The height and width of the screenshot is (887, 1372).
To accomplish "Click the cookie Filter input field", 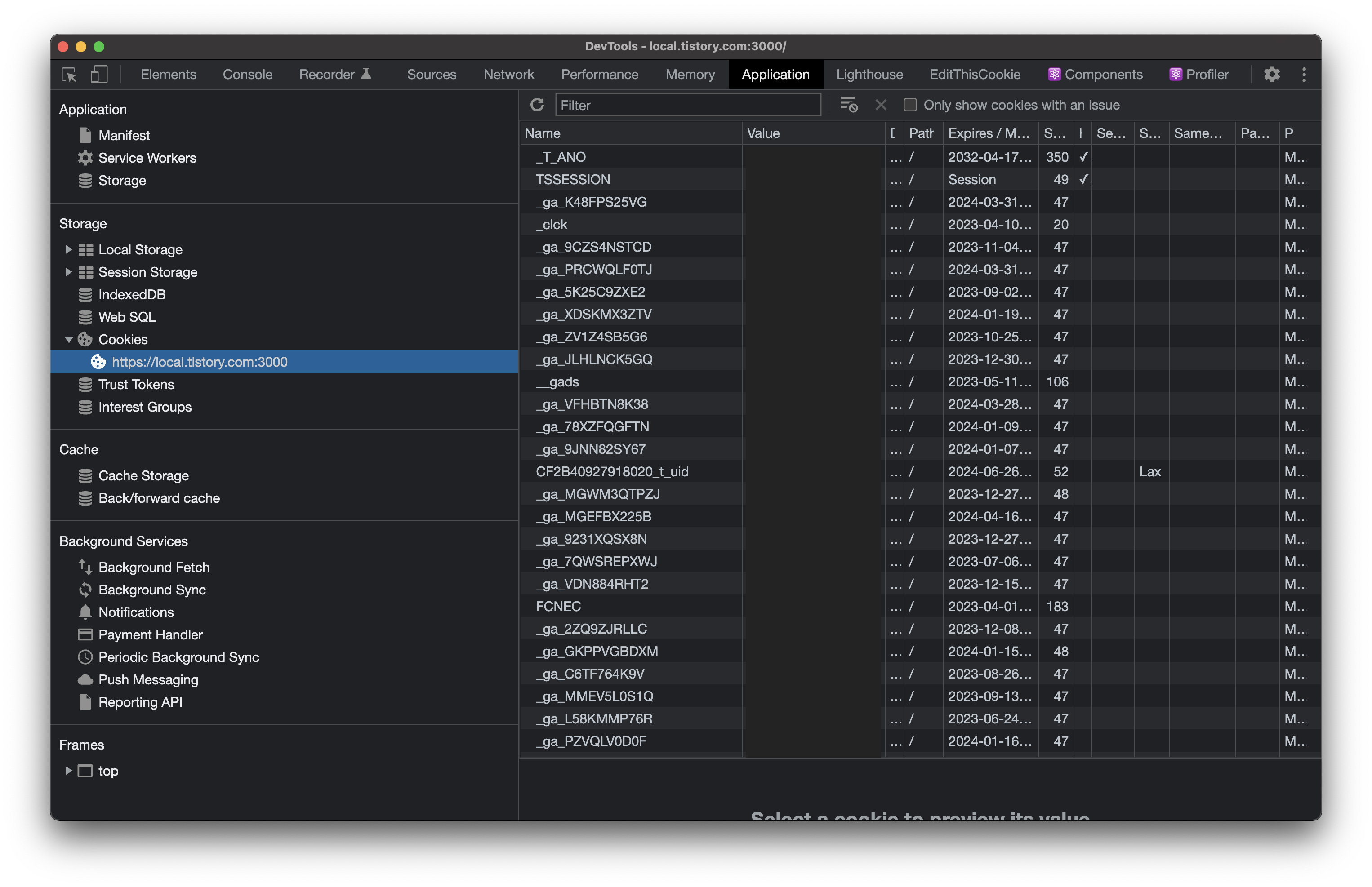I will tap(687, 105).
